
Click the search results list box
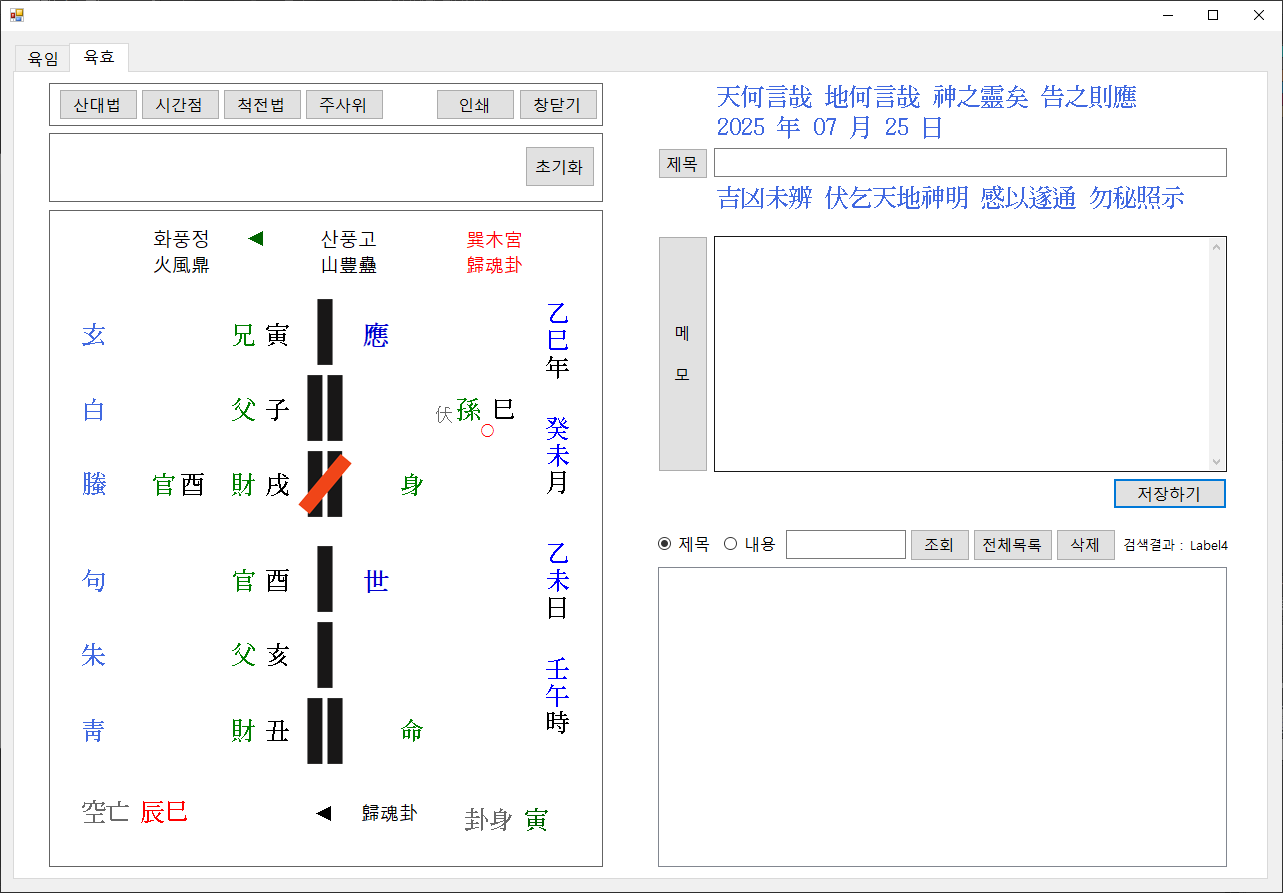click(942, 717)
